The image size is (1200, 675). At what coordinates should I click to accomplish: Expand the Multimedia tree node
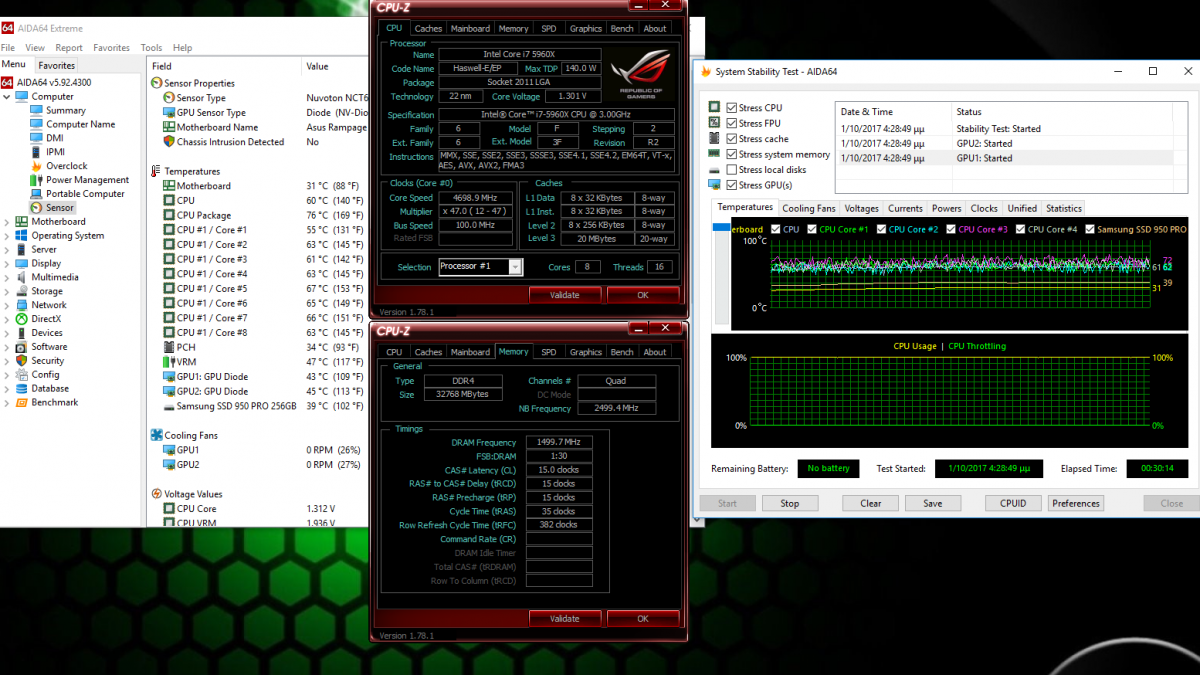tap(8, 277)
